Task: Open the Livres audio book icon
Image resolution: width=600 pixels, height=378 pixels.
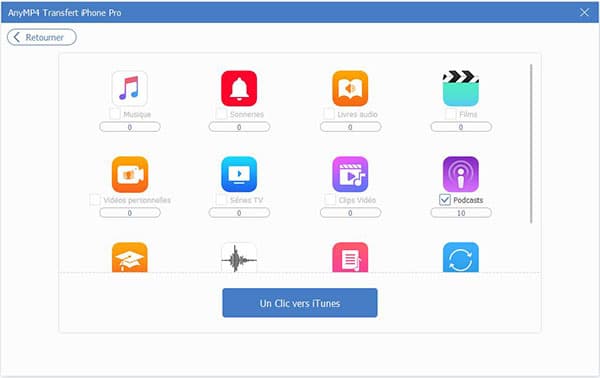Action: (x=350, y=88)
